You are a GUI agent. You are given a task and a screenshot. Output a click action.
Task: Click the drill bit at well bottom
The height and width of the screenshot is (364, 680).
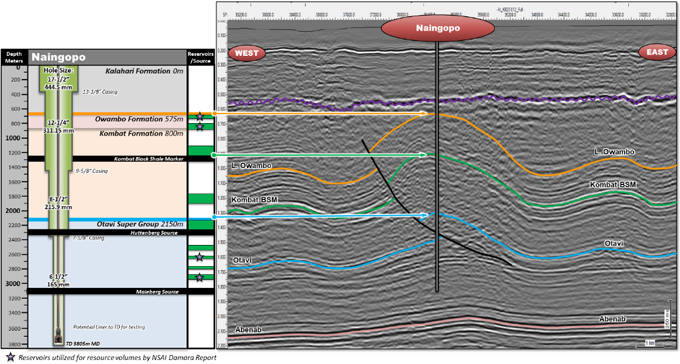coord(58,338)
